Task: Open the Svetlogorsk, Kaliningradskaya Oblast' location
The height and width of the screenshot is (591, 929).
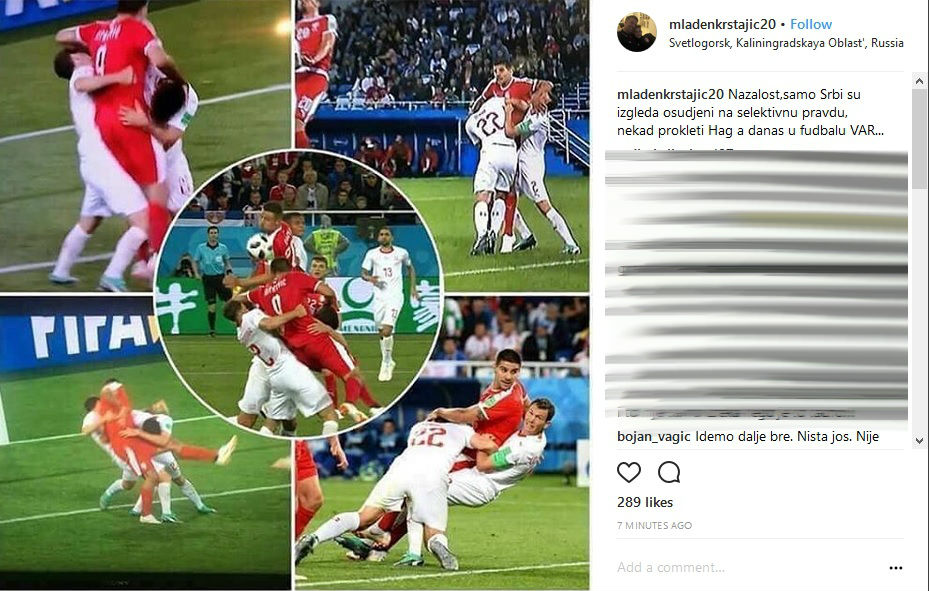Action: 786,43
